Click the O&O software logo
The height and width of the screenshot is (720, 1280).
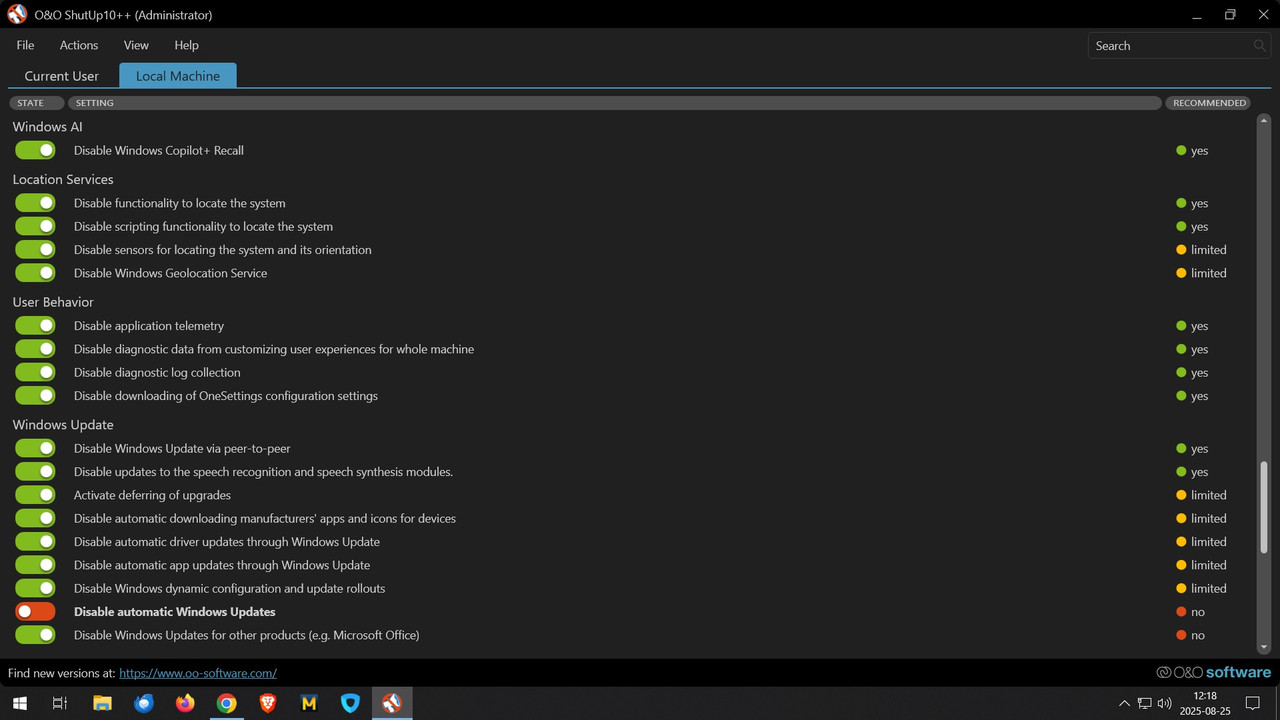(x=1213, y=672)
